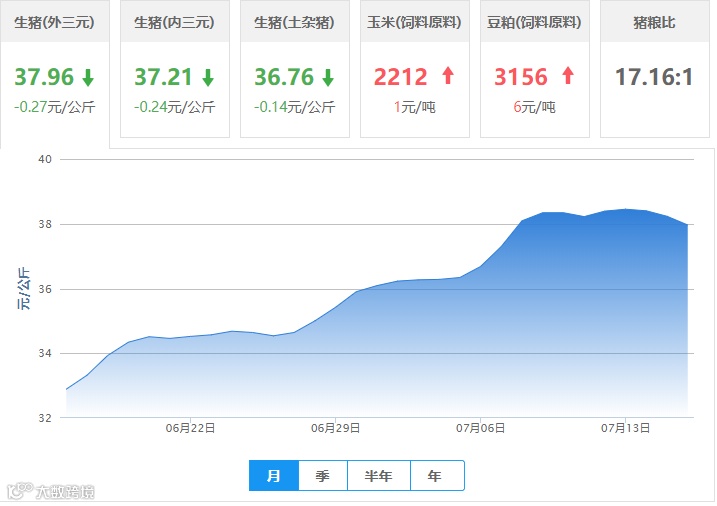
Task: Click the change text -0.14元/公斤
Action: pyautogui.click(x=294, y=107)
